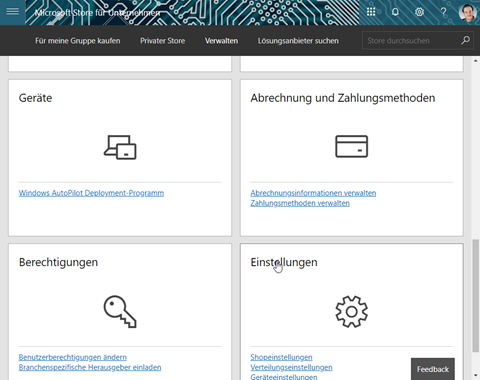Open the Verwalten menu item
The height and width of the screenshot is (380, 480).
pyautogui.click(x=221, y=41)
